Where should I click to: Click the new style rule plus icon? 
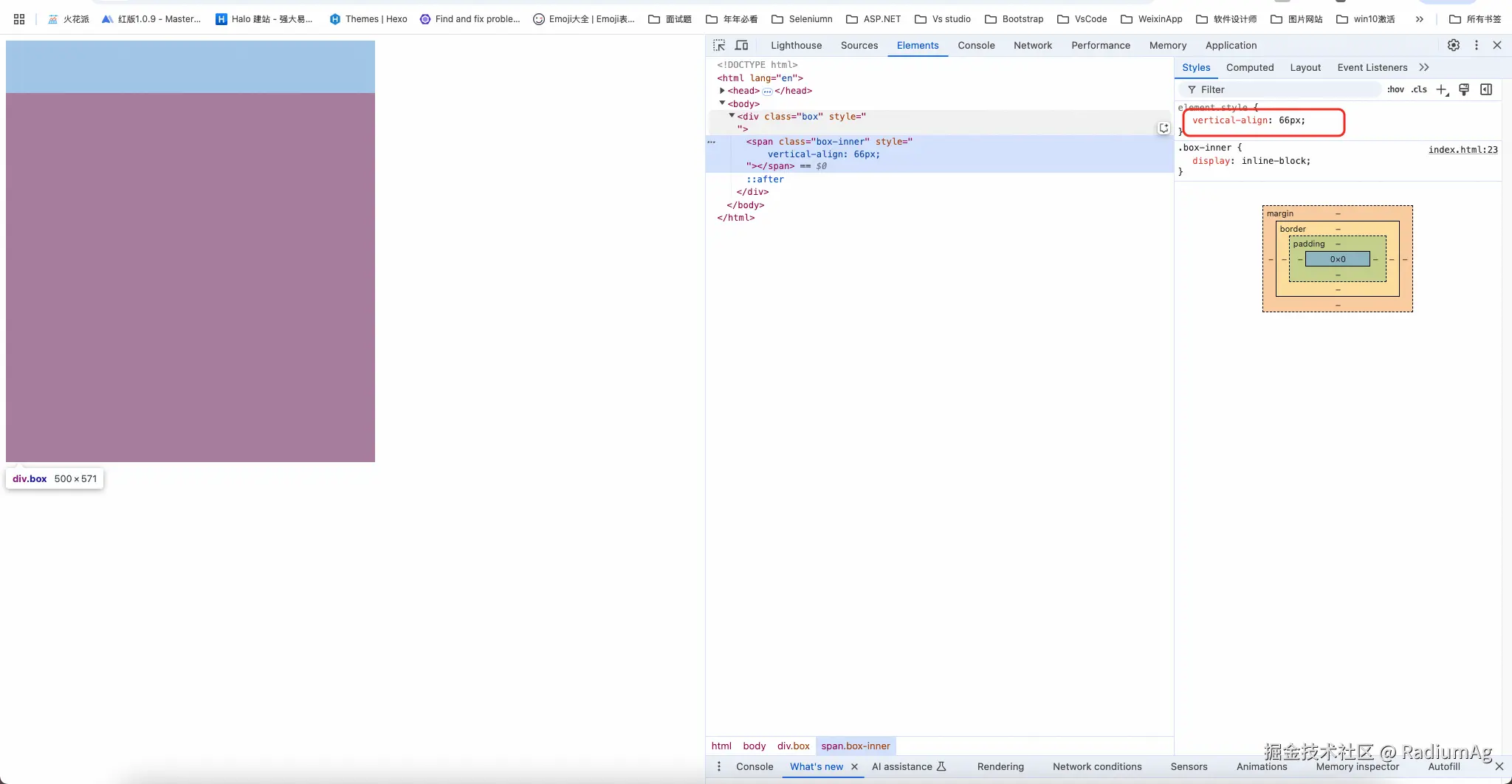point(1442,90)
